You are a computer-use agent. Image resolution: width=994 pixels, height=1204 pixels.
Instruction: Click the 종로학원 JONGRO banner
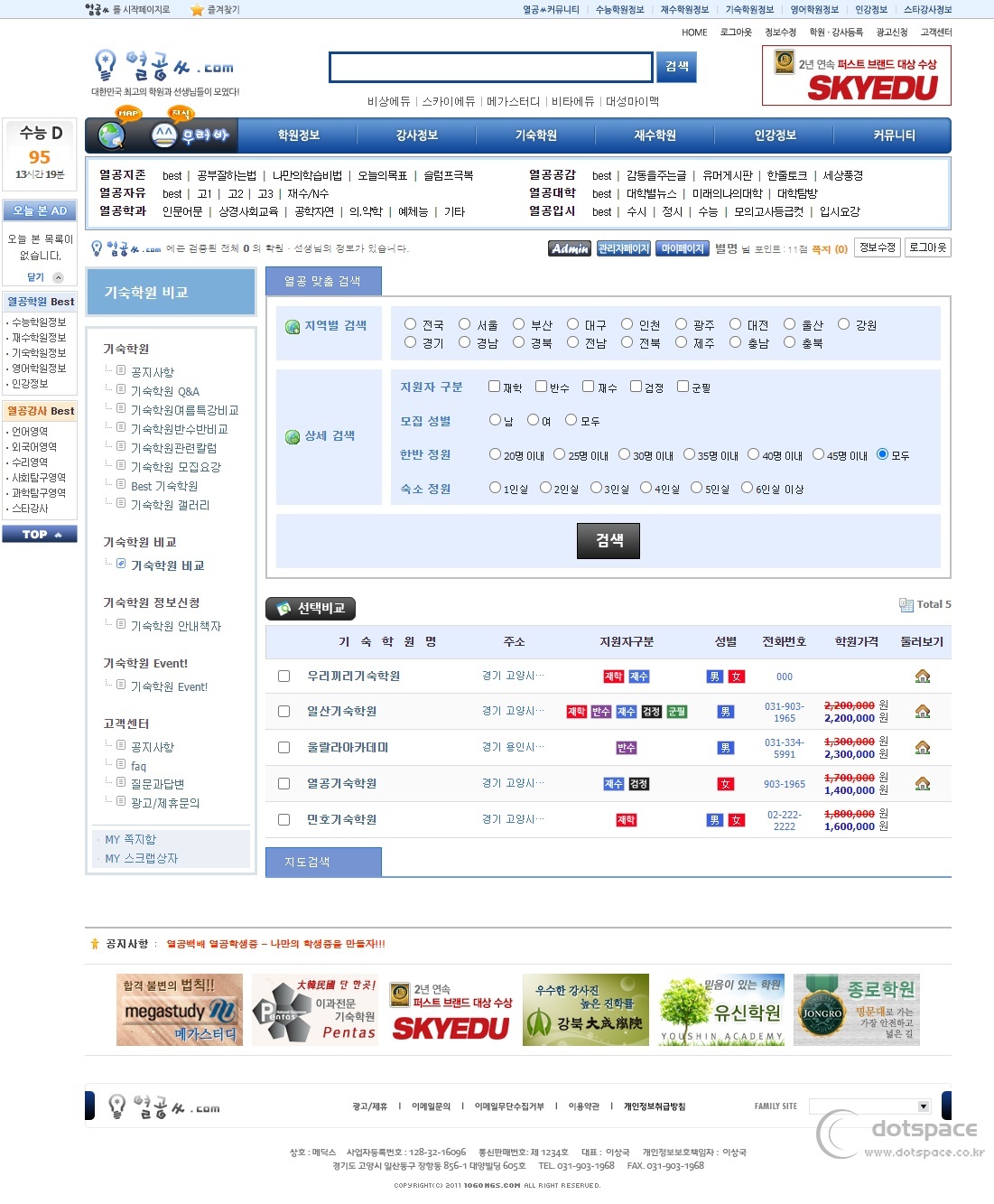pos(856,1009)
